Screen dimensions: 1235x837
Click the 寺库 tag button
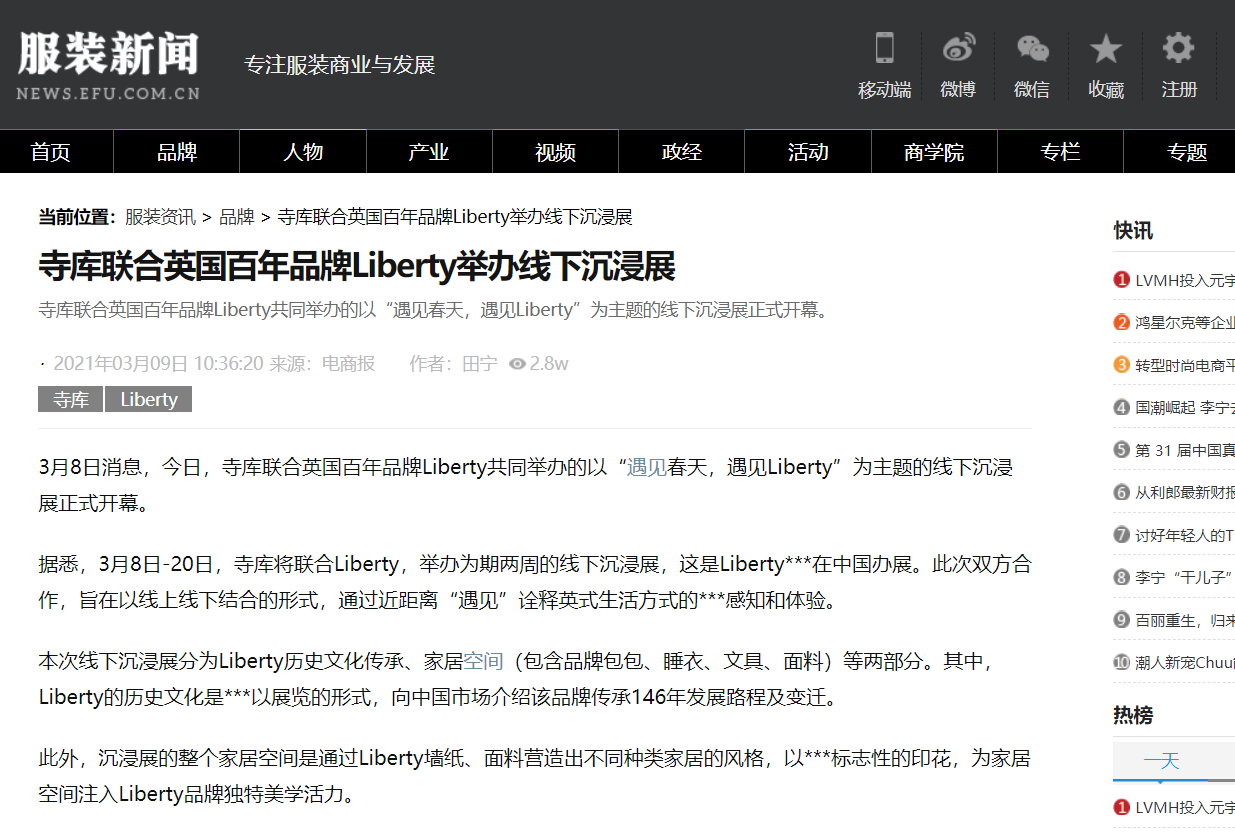coord(70,400)
